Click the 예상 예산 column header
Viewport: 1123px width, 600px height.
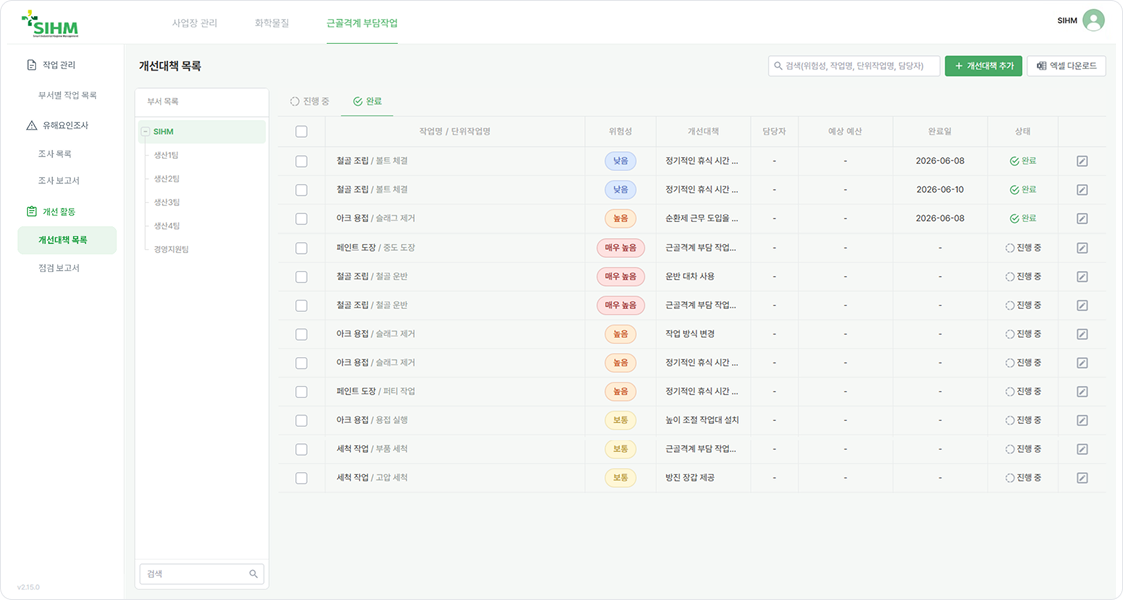(845, 132)
